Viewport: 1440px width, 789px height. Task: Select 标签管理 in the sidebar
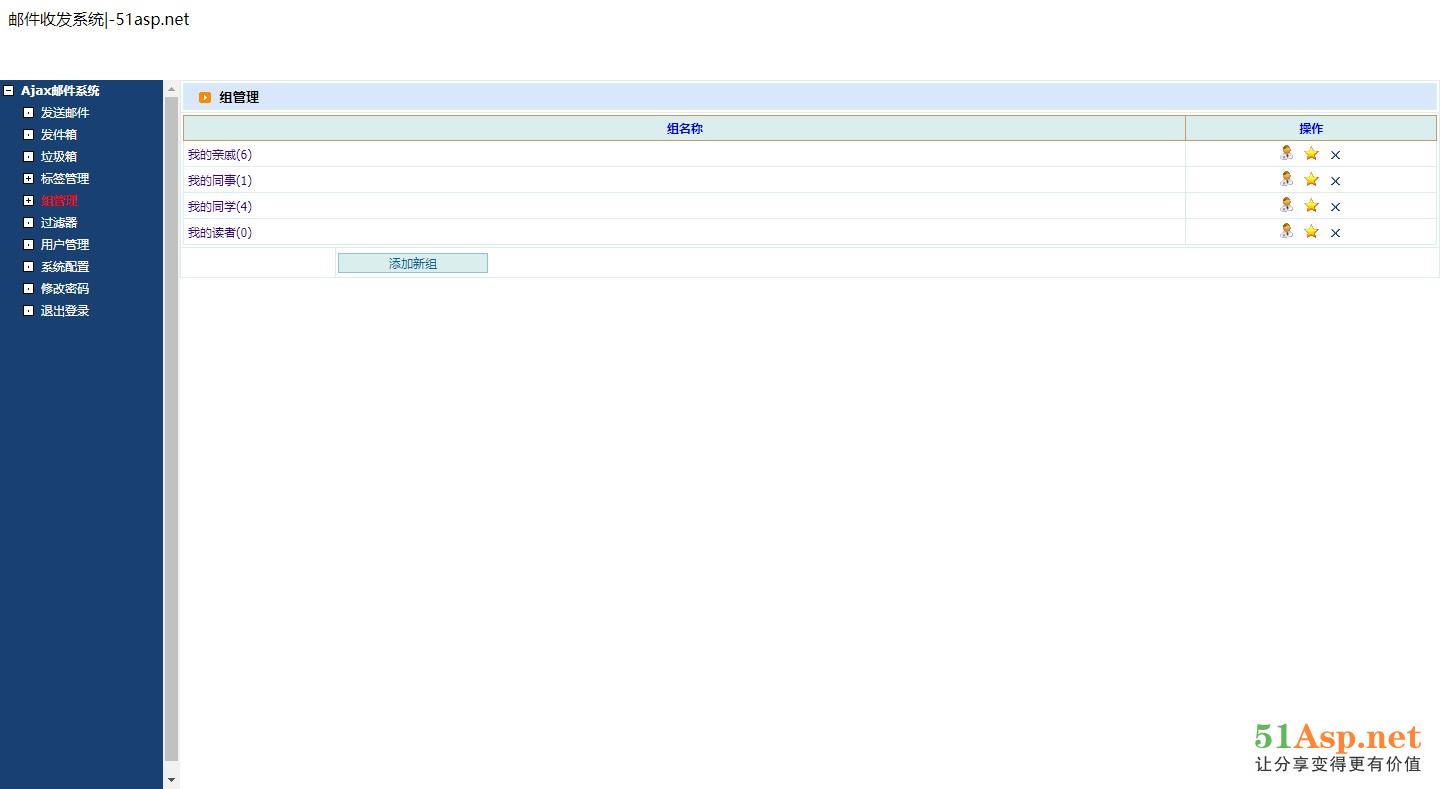(x=65, y=179)
